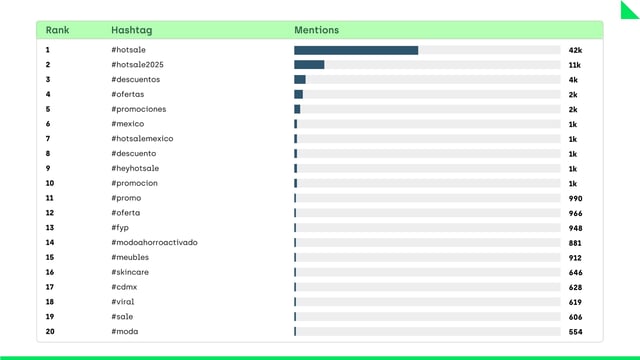Viewport: 640px width, 360px height.
Task: Click the green triangle logo in corner
Action: 631,10
